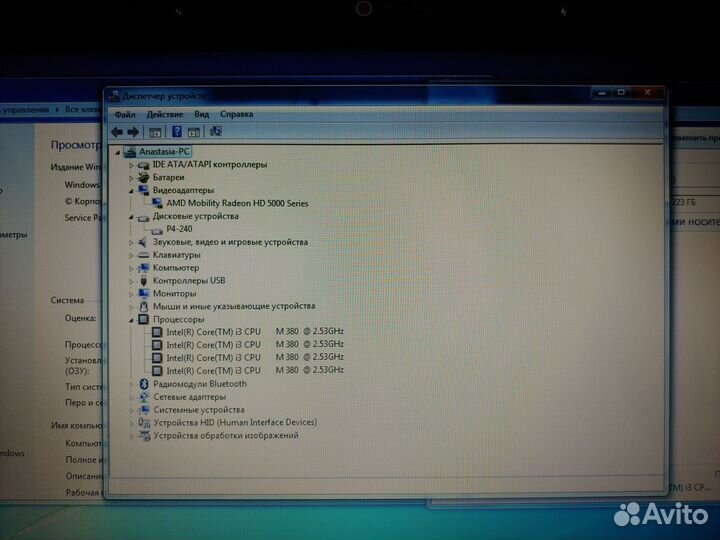Screen dimensions: 720x540
Task: Expand the Батареи node
Action: coord(131,178)
